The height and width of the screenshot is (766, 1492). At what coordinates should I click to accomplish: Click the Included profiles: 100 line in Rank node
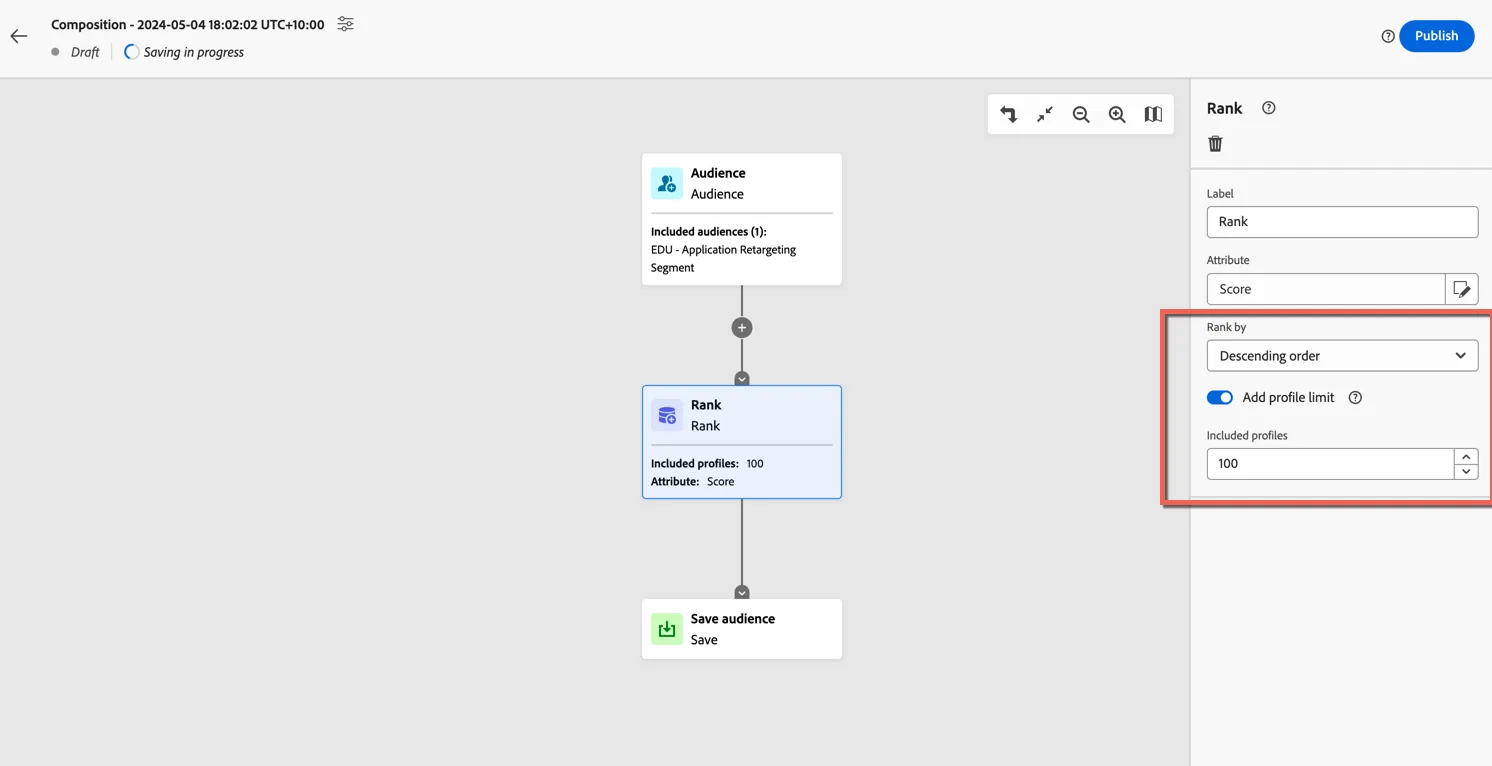(x=707, y=464)
